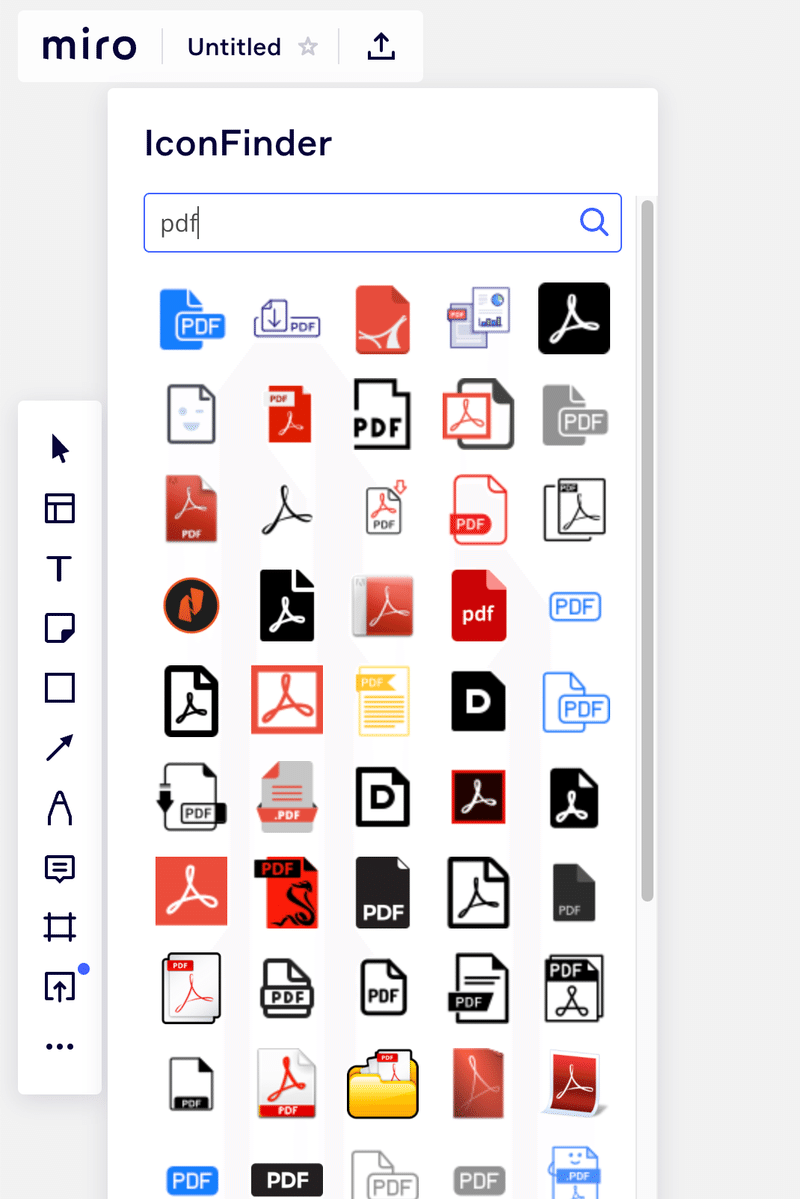Insert the dark red bordered Acrobat icon

pyautogui.click(x=478, y=797)
